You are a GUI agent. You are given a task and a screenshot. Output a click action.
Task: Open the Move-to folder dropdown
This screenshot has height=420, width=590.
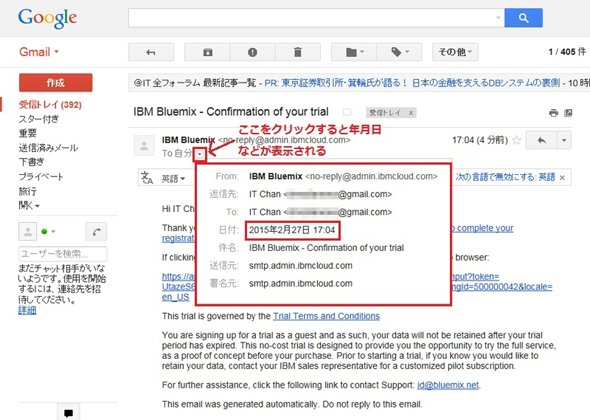[x=354, y=52]
